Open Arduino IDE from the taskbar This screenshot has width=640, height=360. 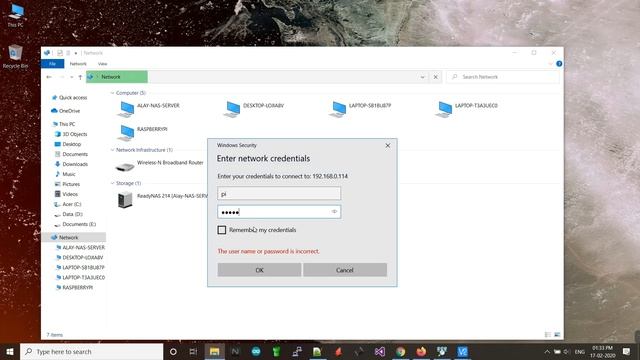pos(256,351)
